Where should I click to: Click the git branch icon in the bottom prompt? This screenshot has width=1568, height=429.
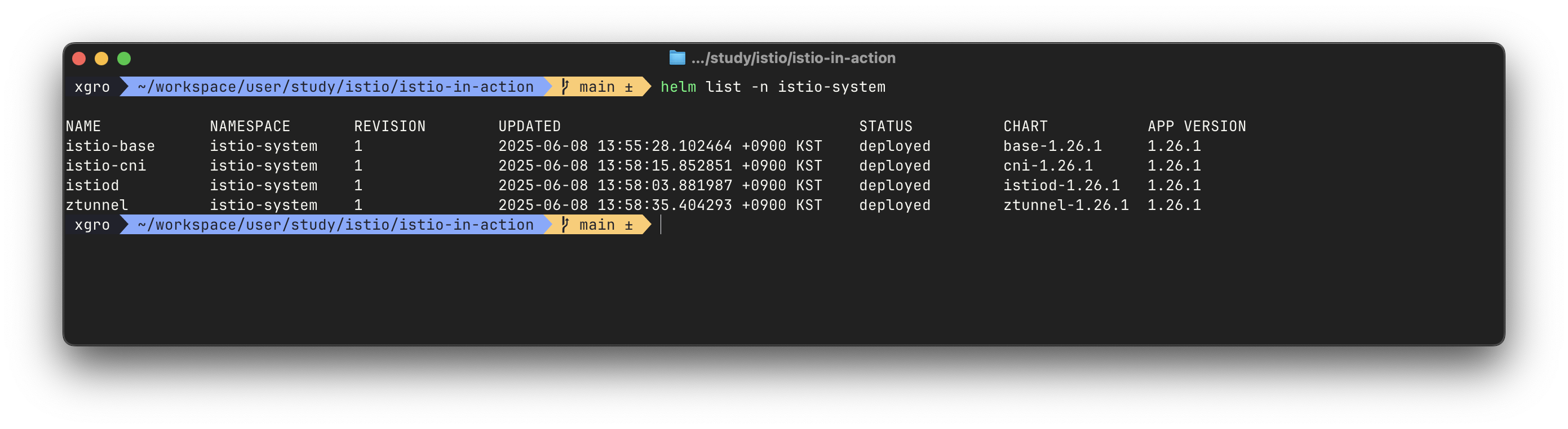(565, 225)
